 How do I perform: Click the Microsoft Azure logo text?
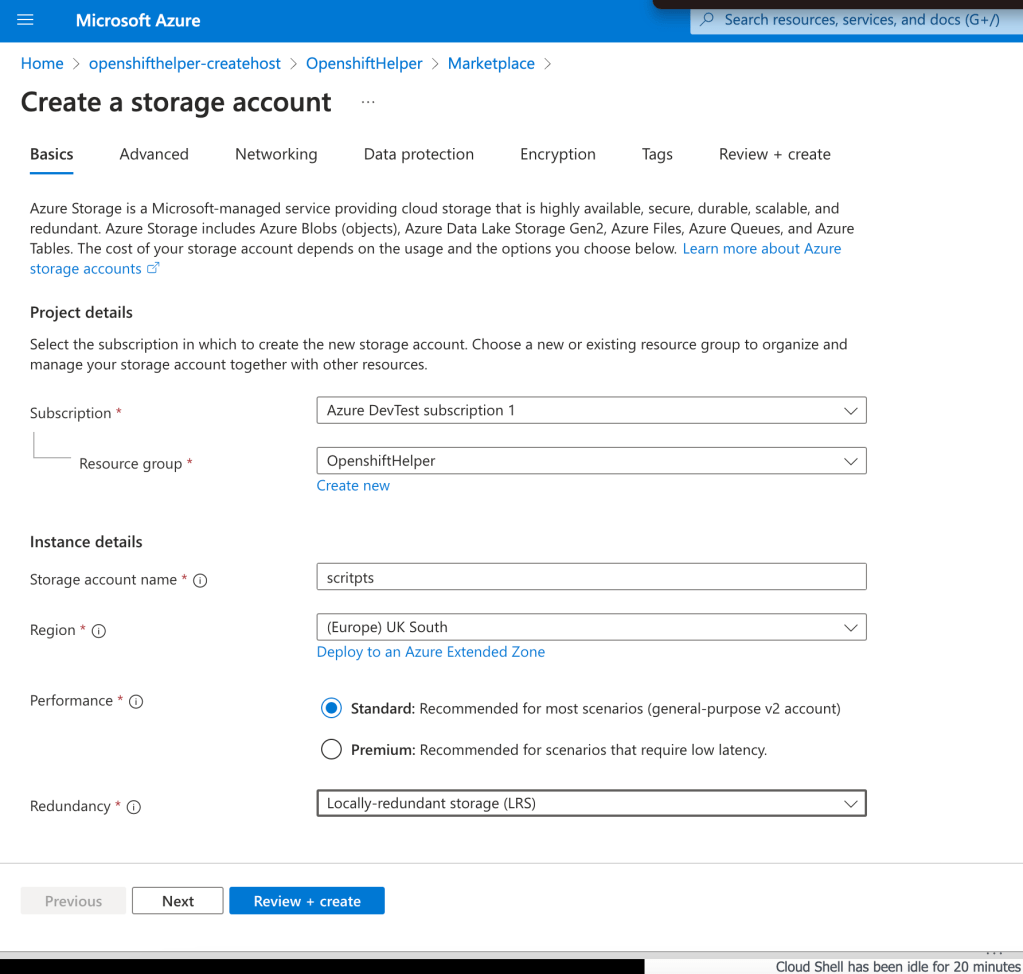tap(138, 20)
